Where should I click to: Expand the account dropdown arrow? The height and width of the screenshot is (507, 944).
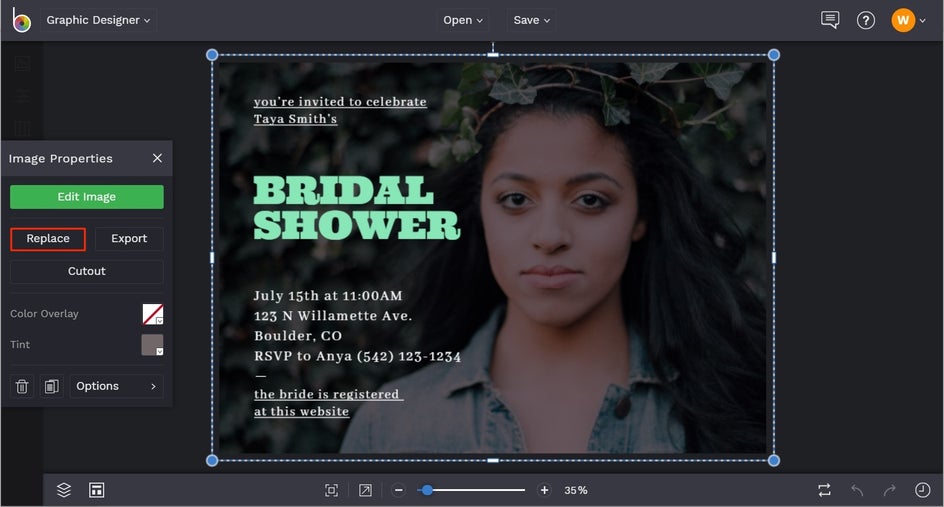tap(922, 20)
